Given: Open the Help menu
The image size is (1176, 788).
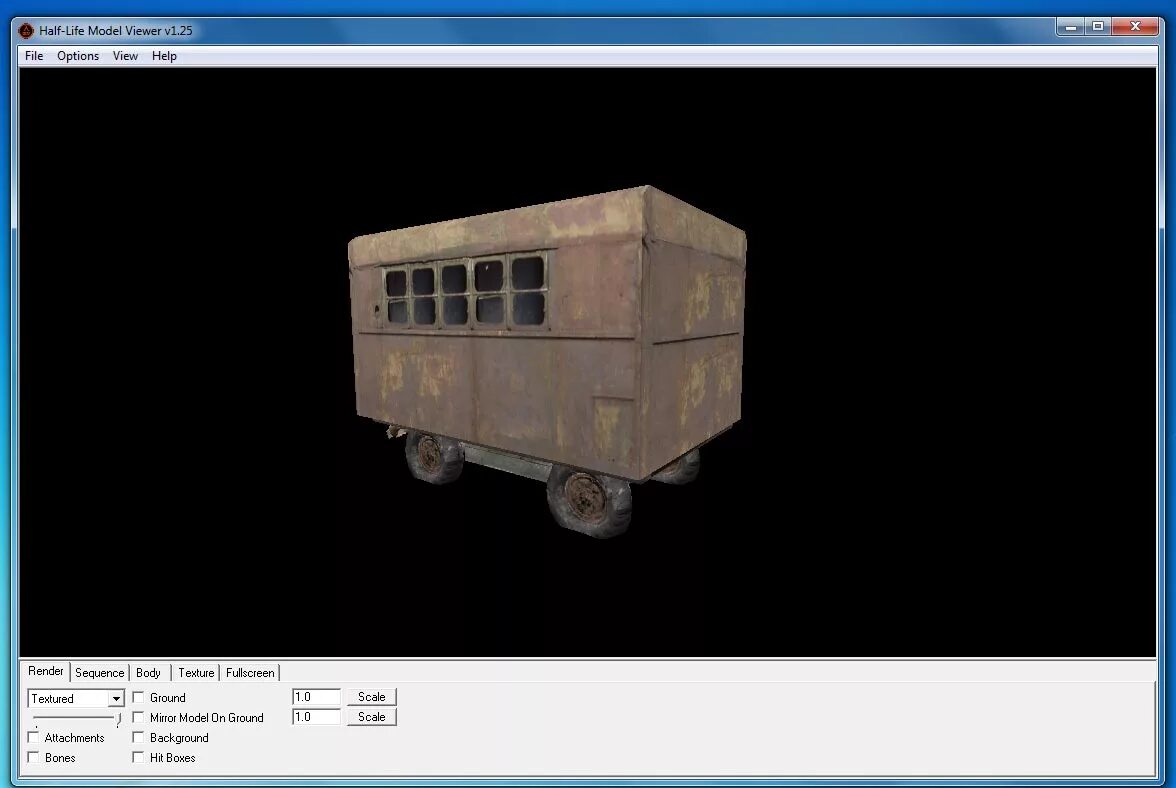Looking at the screenshot, I should coord(164,56).
